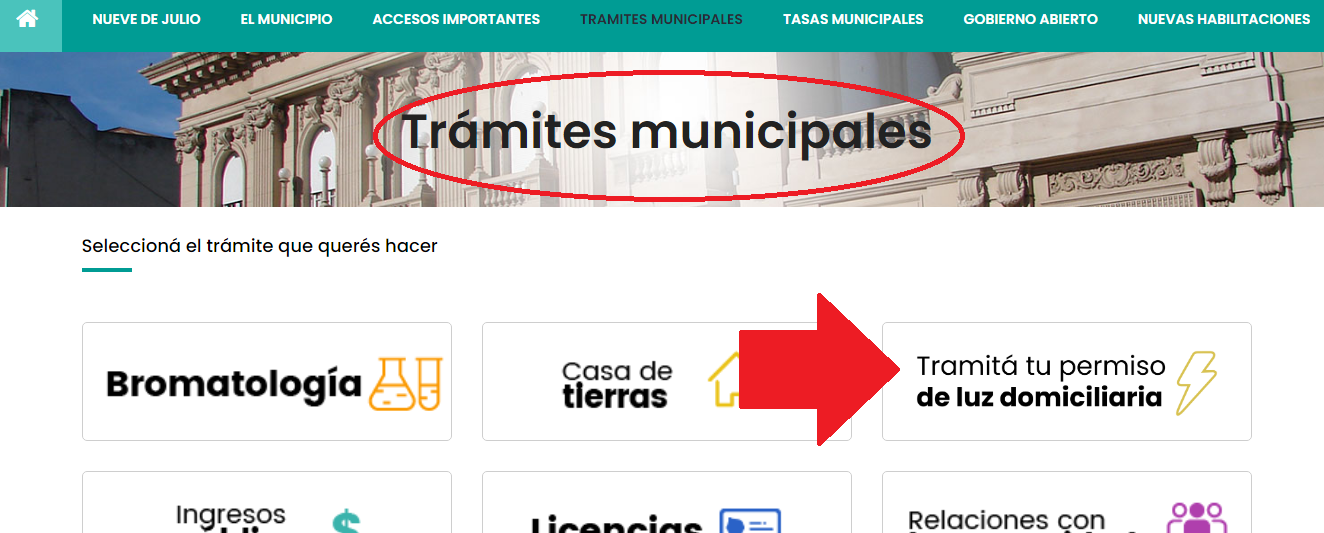Viewport: 1324px width, 533px height.
Task: Click the yellow house icon on Casa de tierras
Action: pyautogui.click(x=724, y=381)
